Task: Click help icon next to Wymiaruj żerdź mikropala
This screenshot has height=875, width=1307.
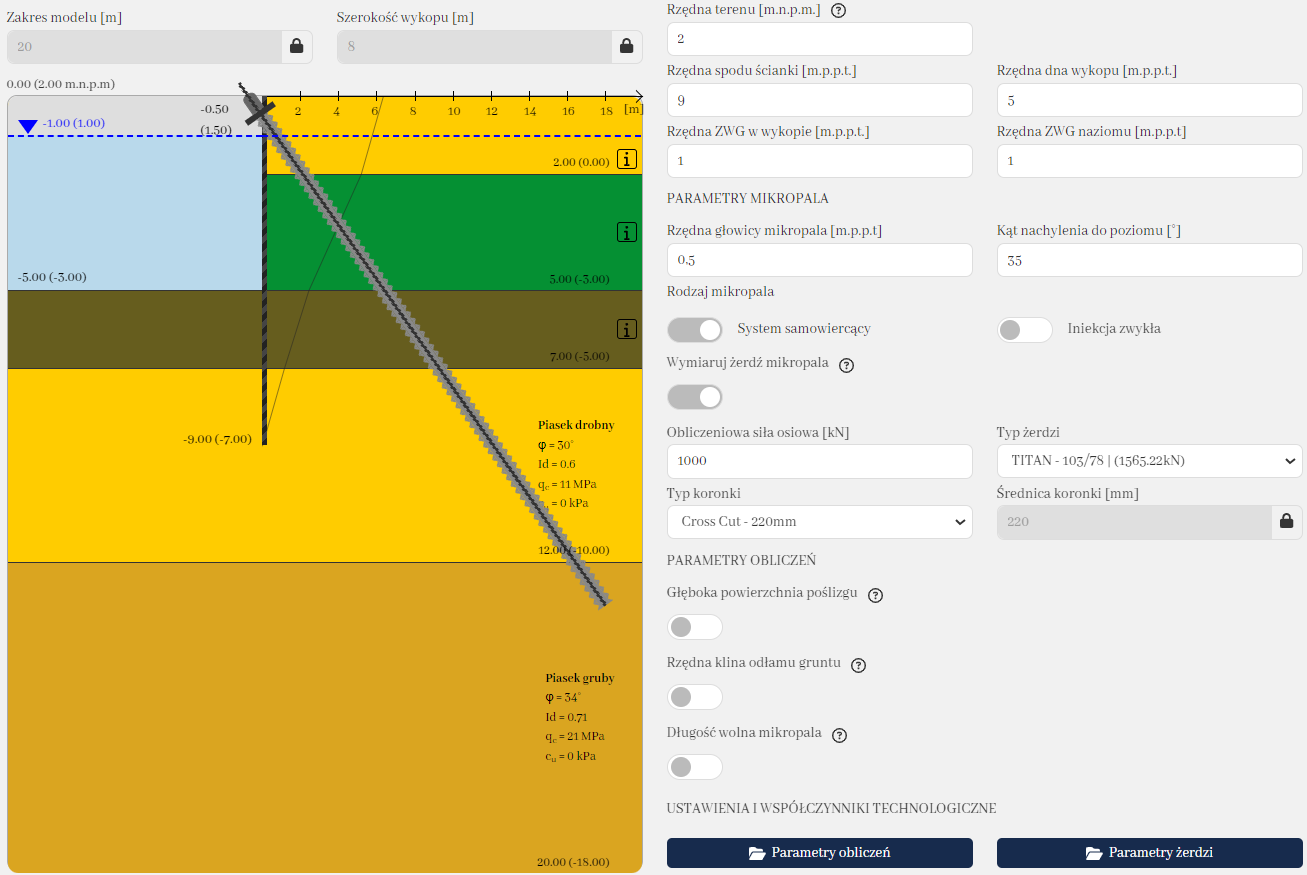Action: point(846,365)
